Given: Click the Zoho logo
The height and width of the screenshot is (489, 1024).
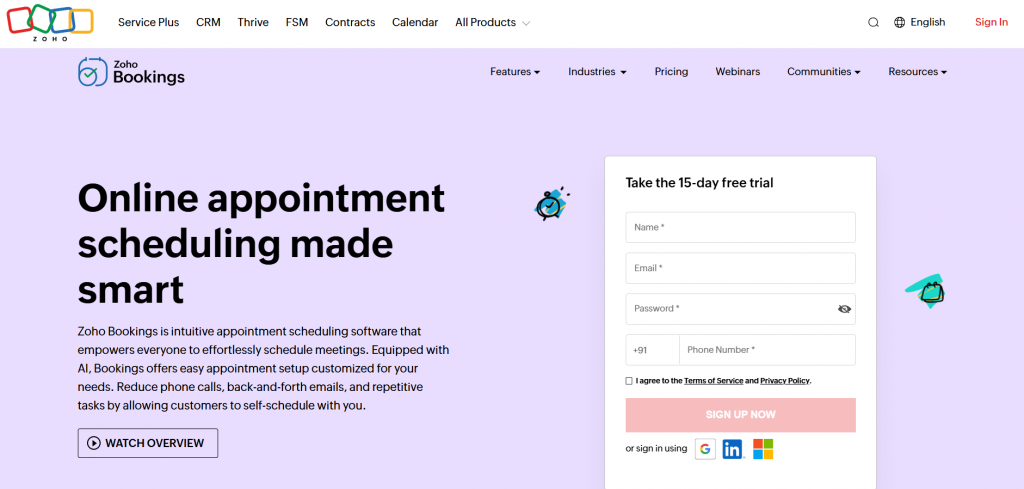Looking at the screenshot, I should click(x=50, y=23).
